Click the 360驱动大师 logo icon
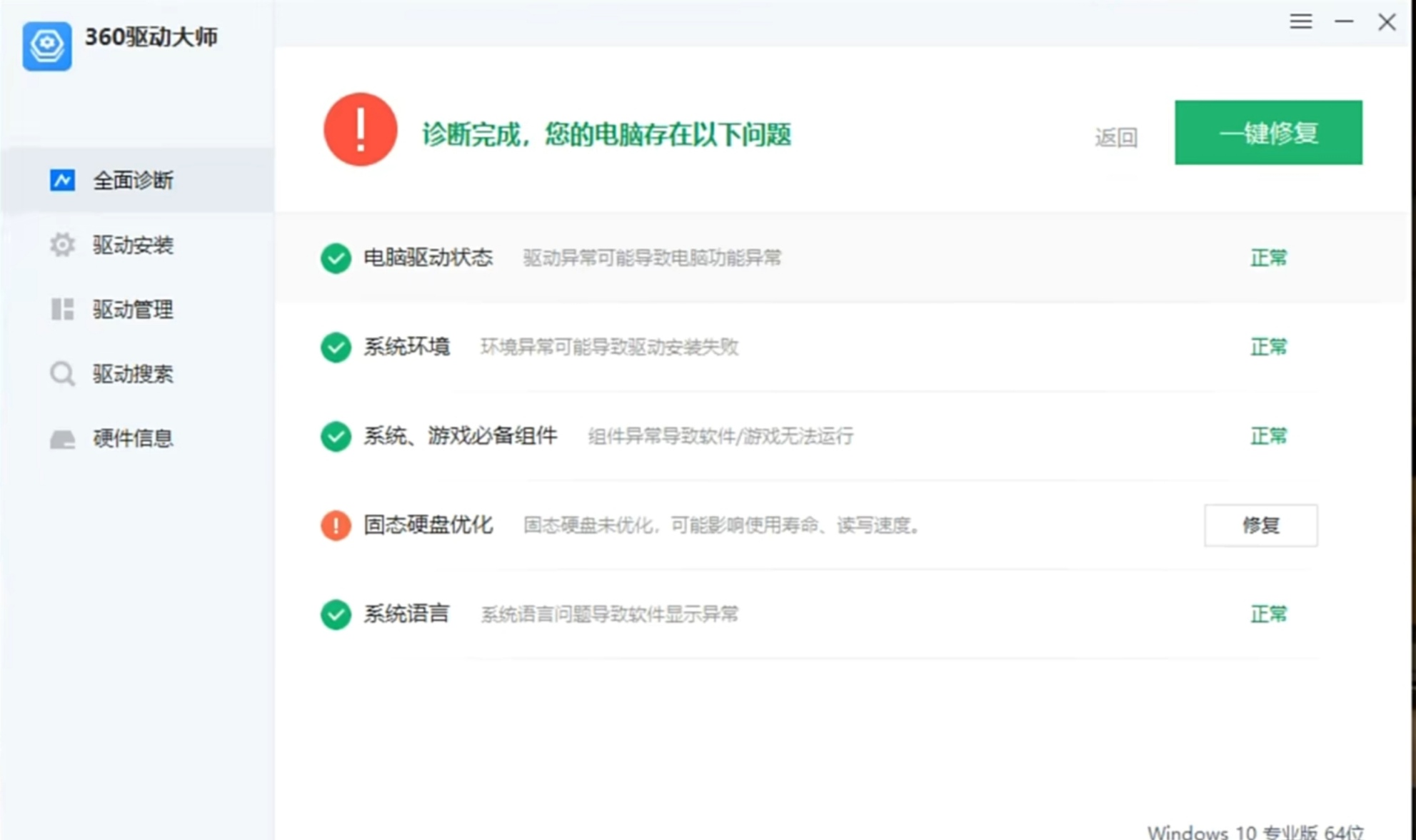 click(x=47, y=46)
